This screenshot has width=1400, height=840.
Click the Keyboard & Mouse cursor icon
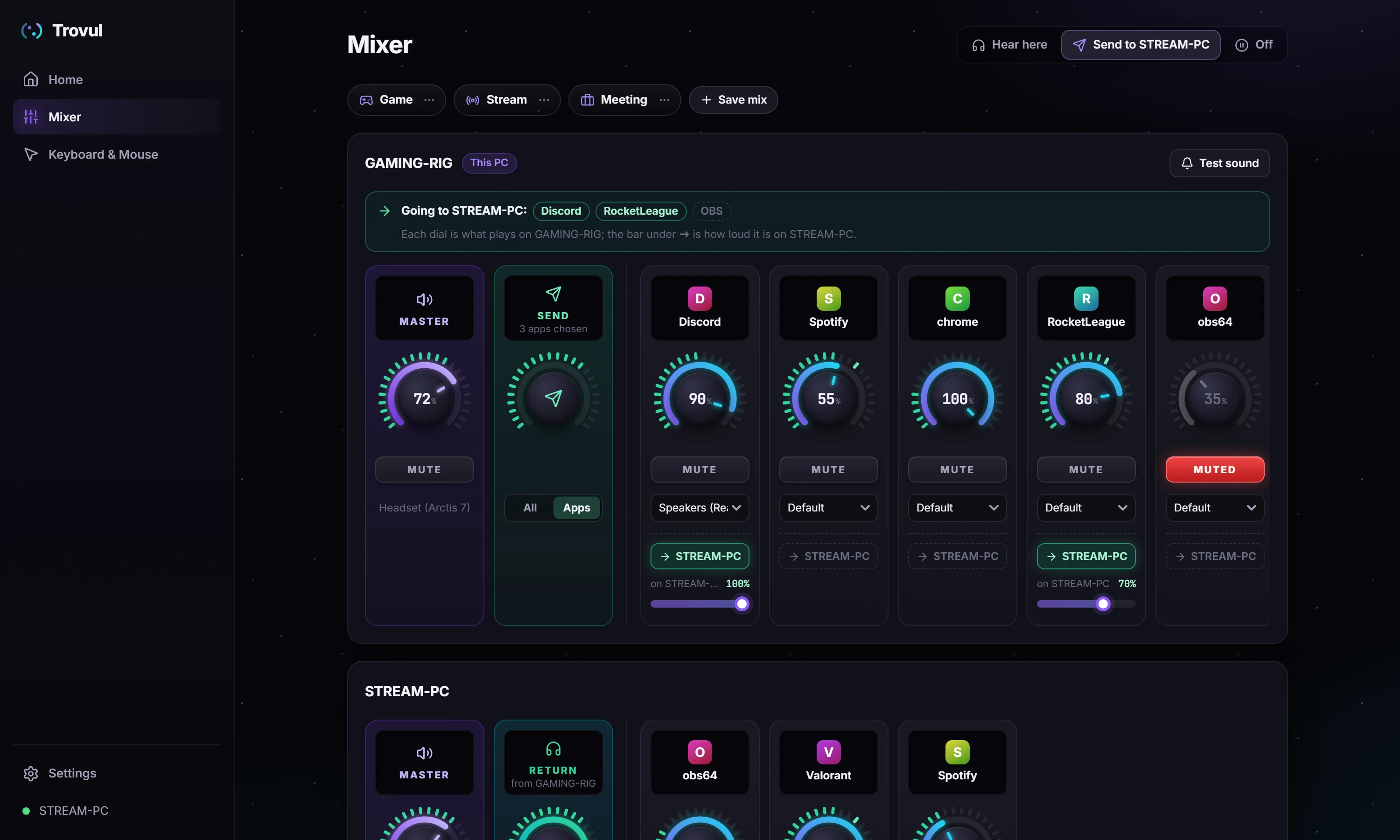coord(30,154)
